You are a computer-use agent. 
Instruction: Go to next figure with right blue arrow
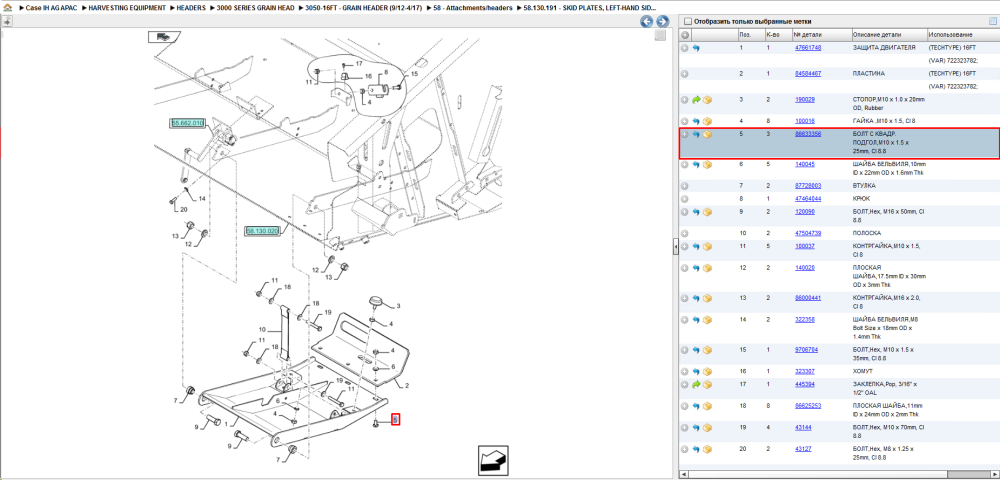663,22
